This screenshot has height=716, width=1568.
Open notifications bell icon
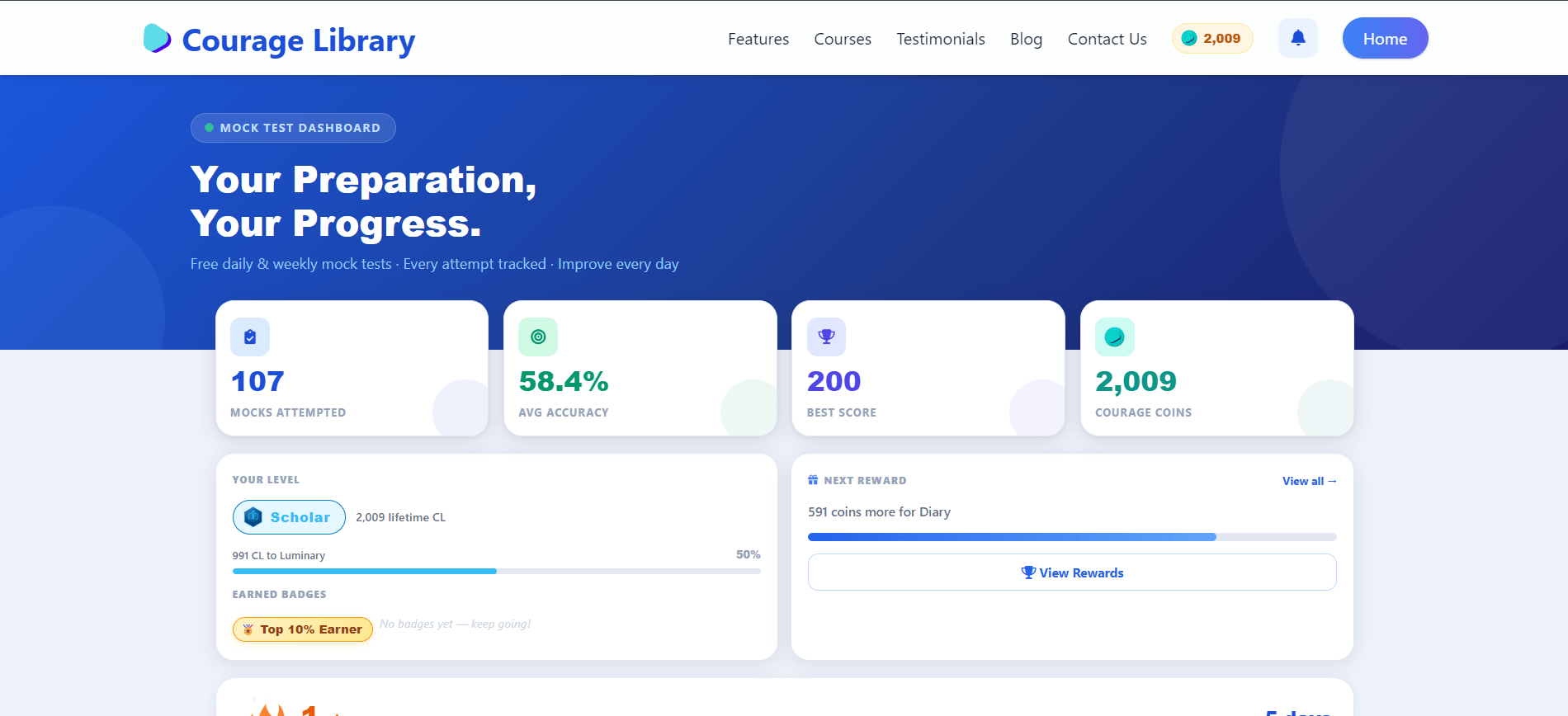pos(1298,38)
